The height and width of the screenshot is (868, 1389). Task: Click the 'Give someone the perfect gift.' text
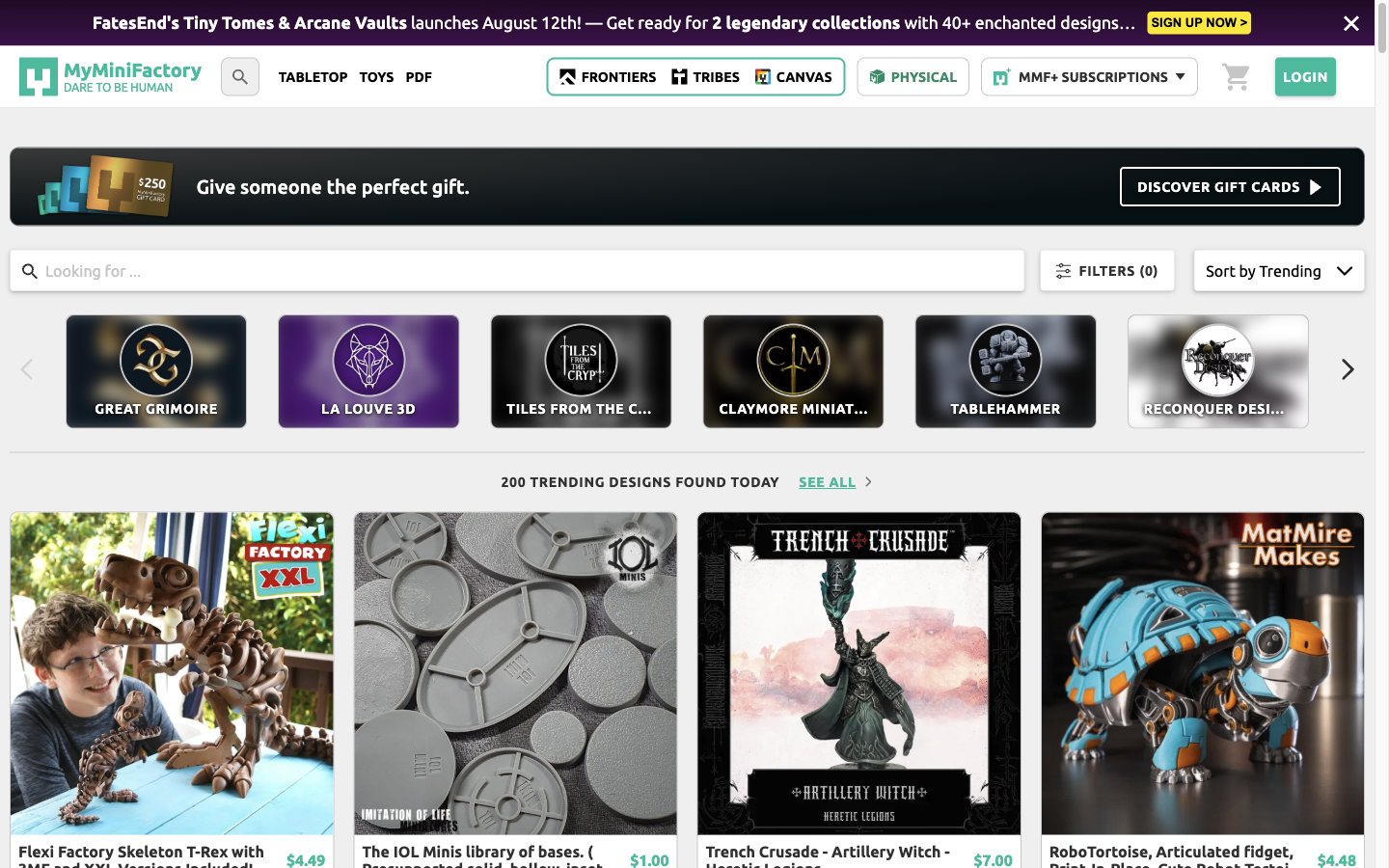point(333,187)
